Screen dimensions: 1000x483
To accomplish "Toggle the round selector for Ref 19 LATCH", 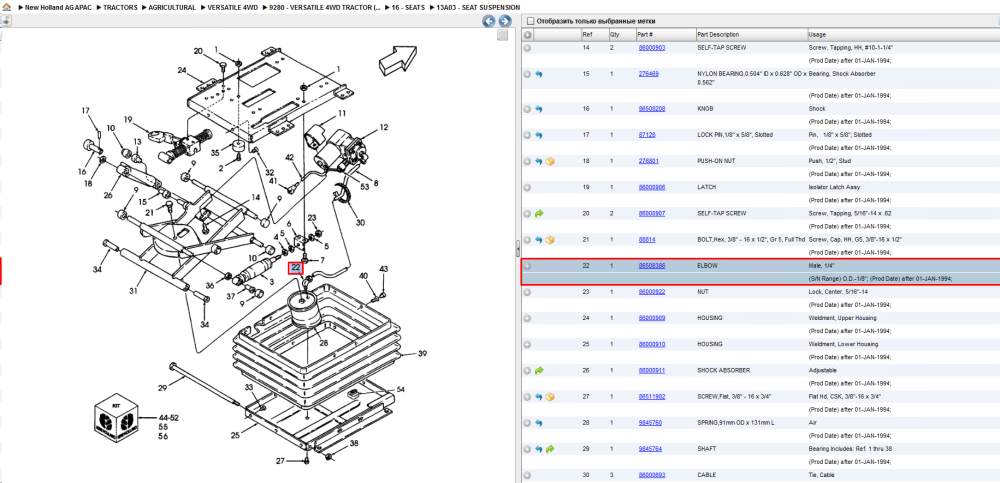I will point(527,188).
